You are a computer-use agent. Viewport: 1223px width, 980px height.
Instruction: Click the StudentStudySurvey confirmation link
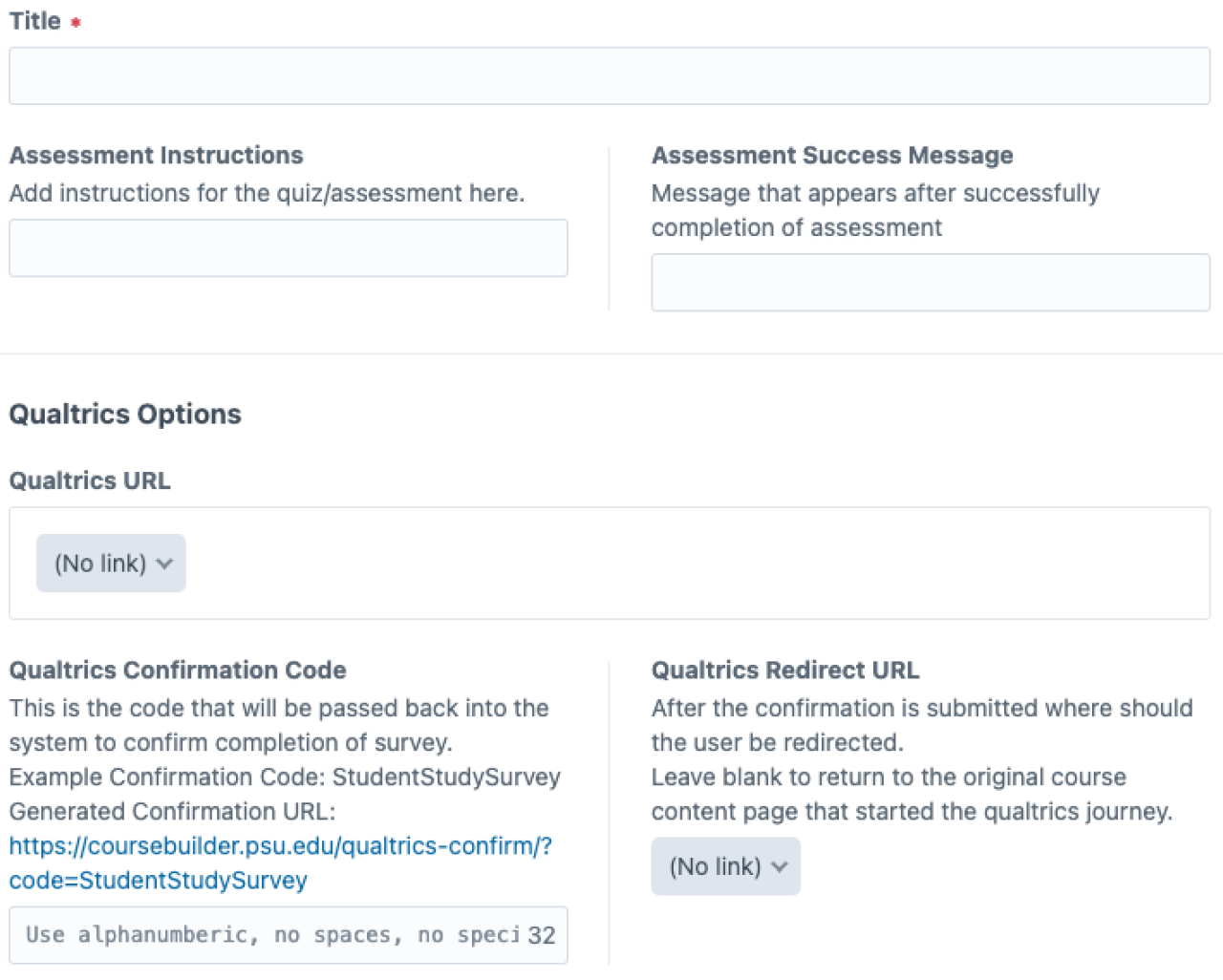[159, 881]
